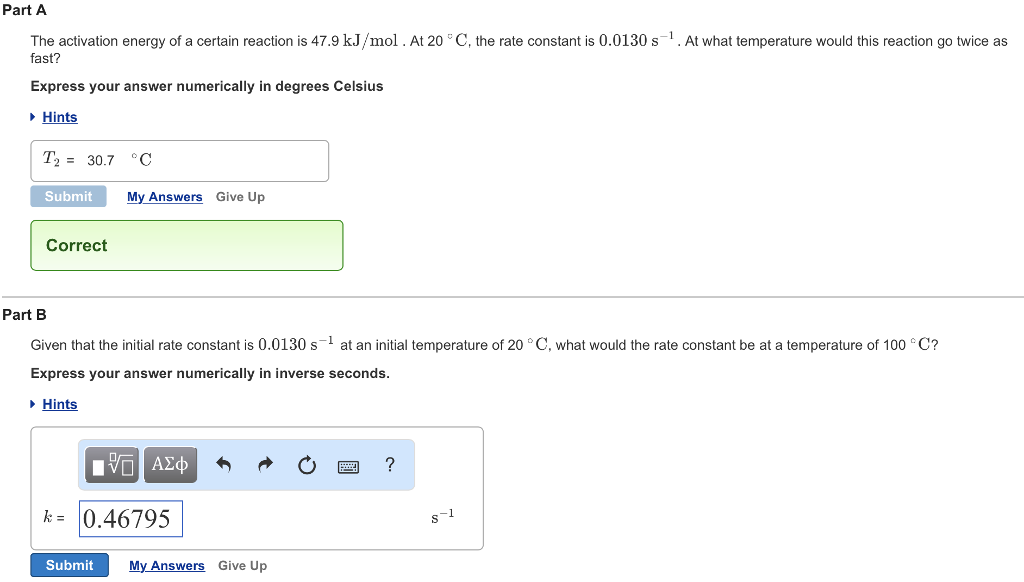
Task: Click Give Up for Part B
Action: (x=242, y=565)
